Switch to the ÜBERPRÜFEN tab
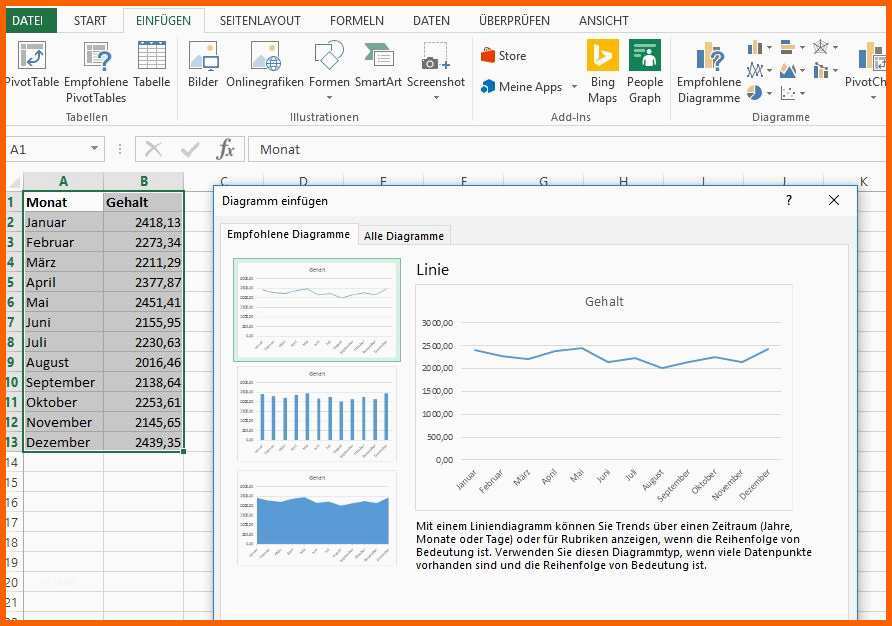Image resolution: width=892 pixels, height=626 pixels. pyautogui.click(x=514, y=21)
